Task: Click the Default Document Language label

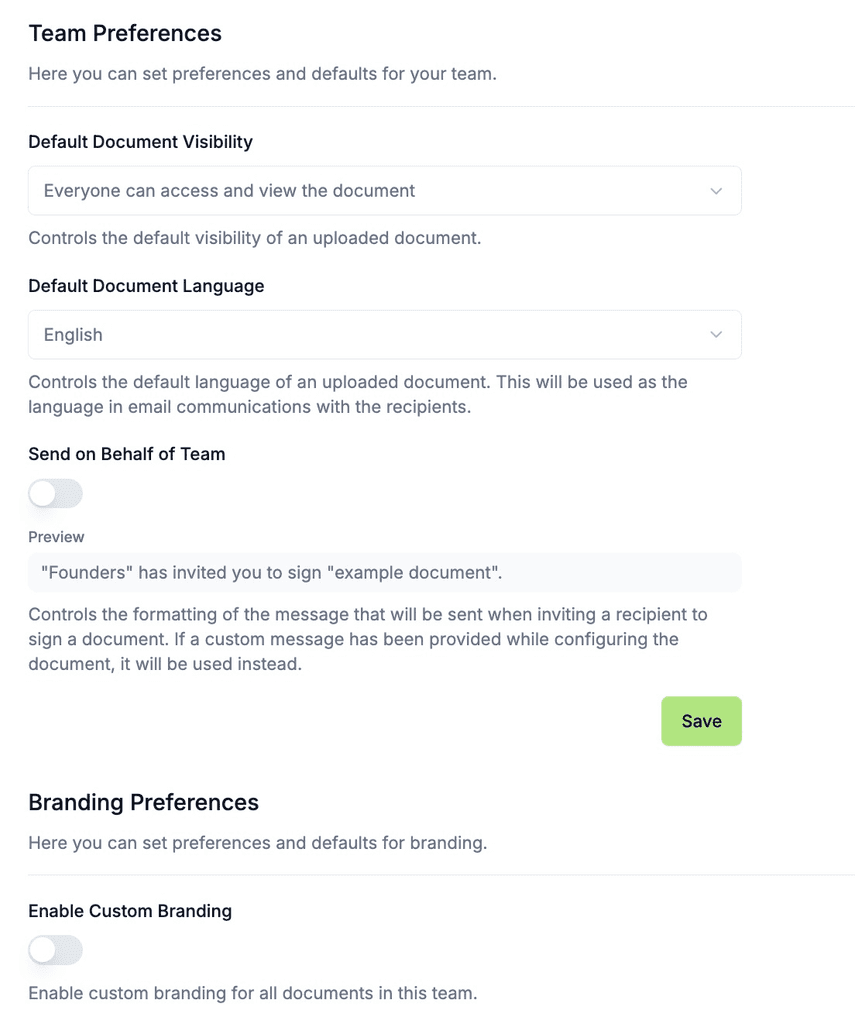Action: point(146,286)
